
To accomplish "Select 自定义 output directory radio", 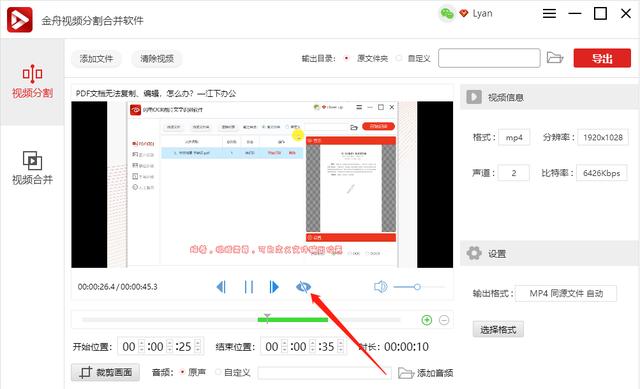I will click(399, 58).
